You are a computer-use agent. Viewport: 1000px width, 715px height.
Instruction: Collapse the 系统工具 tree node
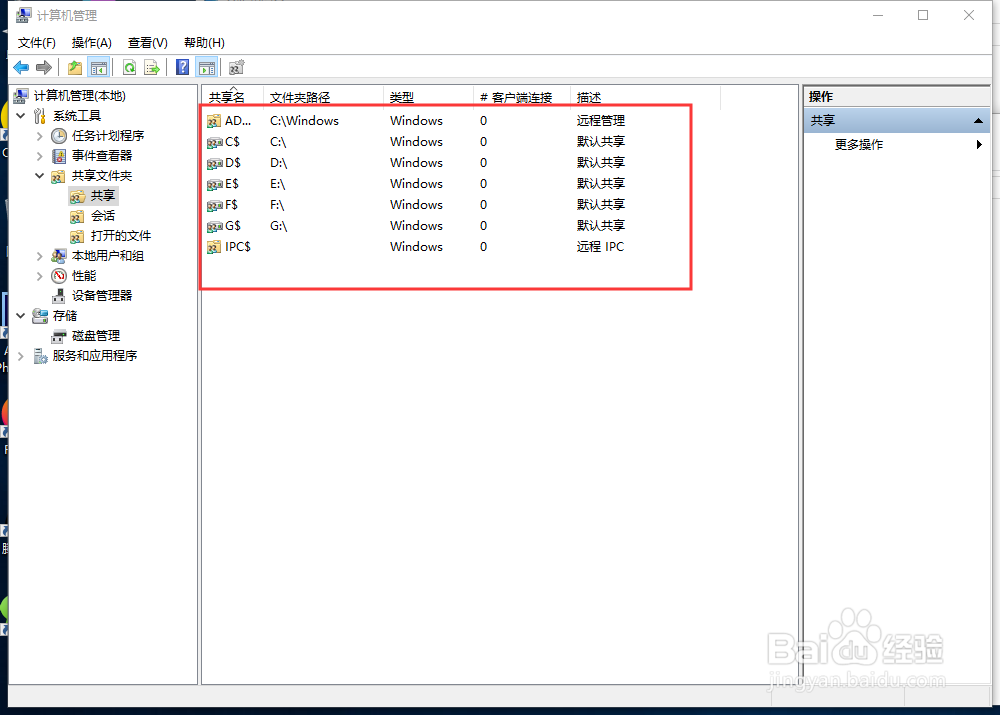[x=20, y=115]
